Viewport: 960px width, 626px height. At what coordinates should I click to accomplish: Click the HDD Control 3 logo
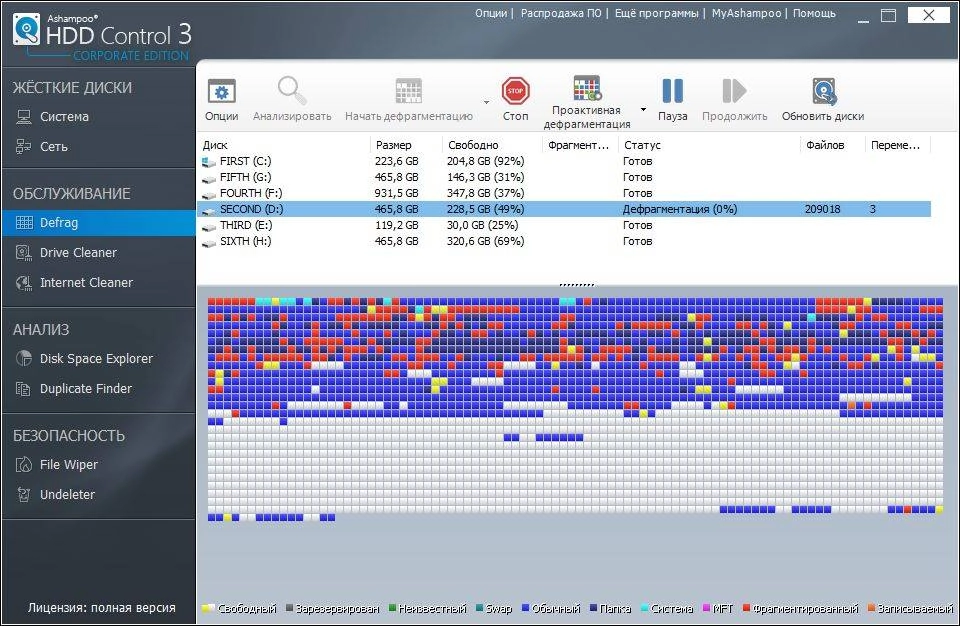tap(102, 37)
